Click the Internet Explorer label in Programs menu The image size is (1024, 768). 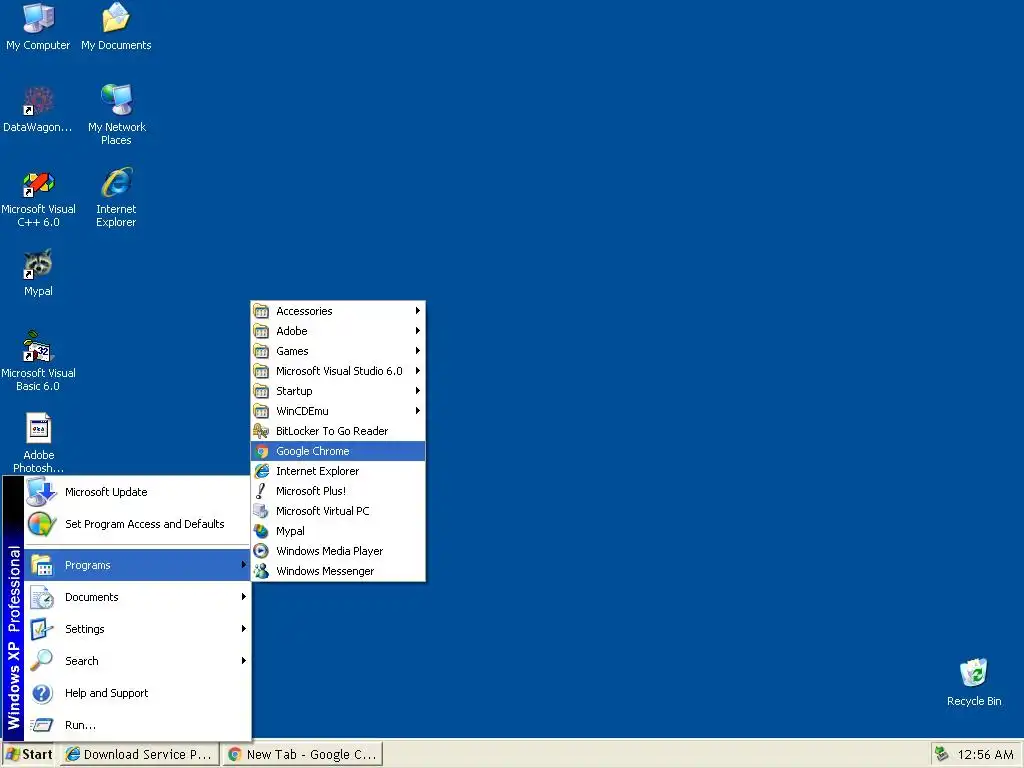[317, 471]
